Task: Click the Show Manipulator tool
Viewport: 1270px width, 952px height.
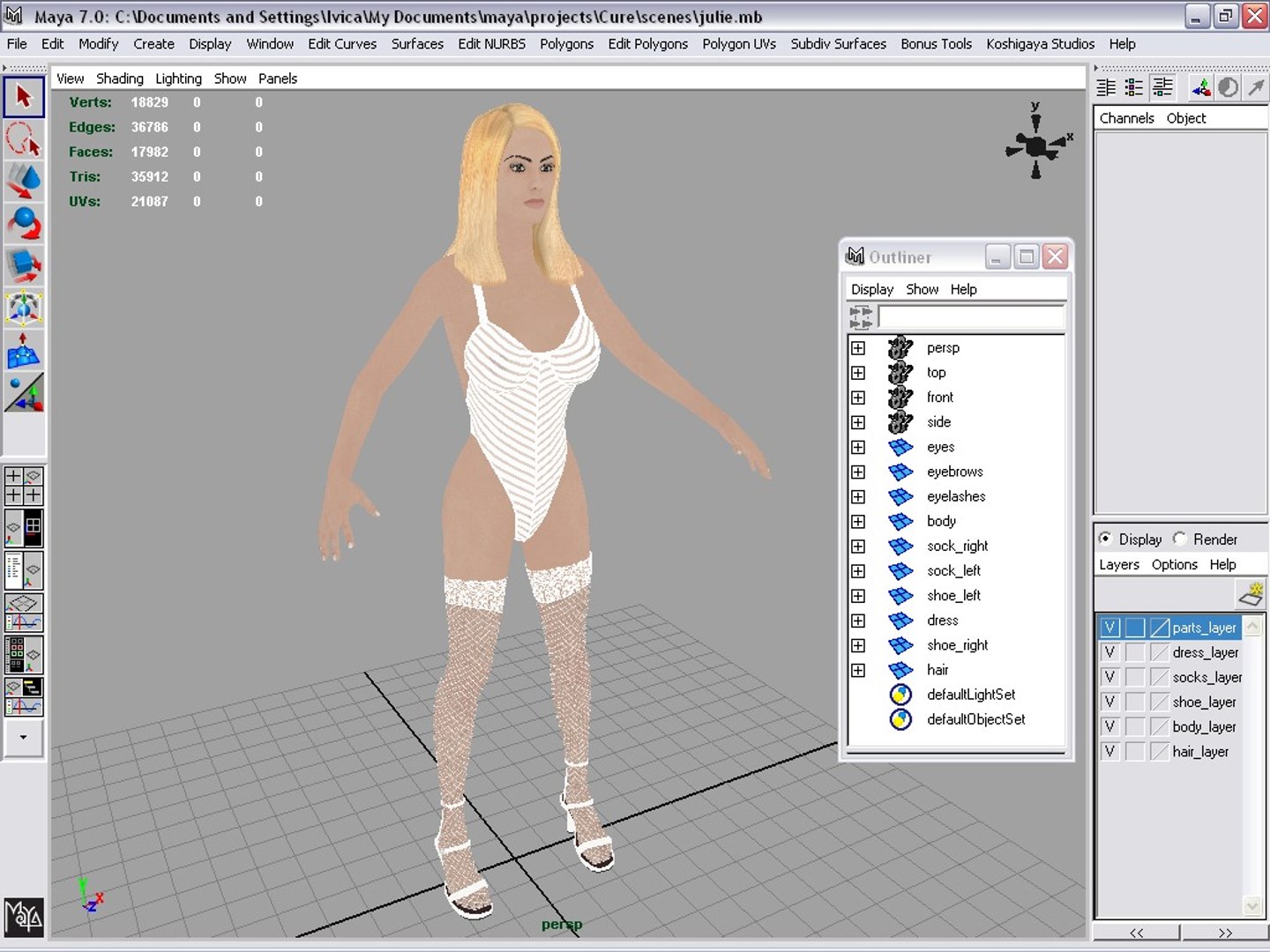Action: (24, 392)
